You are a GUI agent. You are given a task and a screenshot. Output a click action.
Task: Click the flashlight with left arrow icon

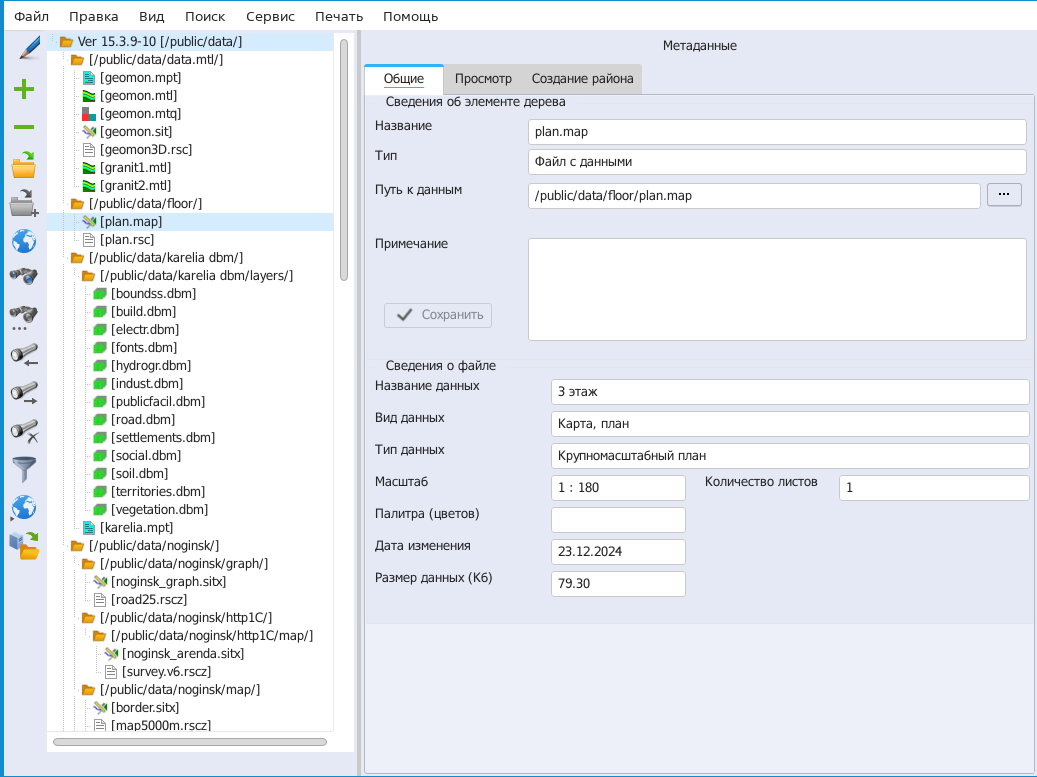point(24,355)
